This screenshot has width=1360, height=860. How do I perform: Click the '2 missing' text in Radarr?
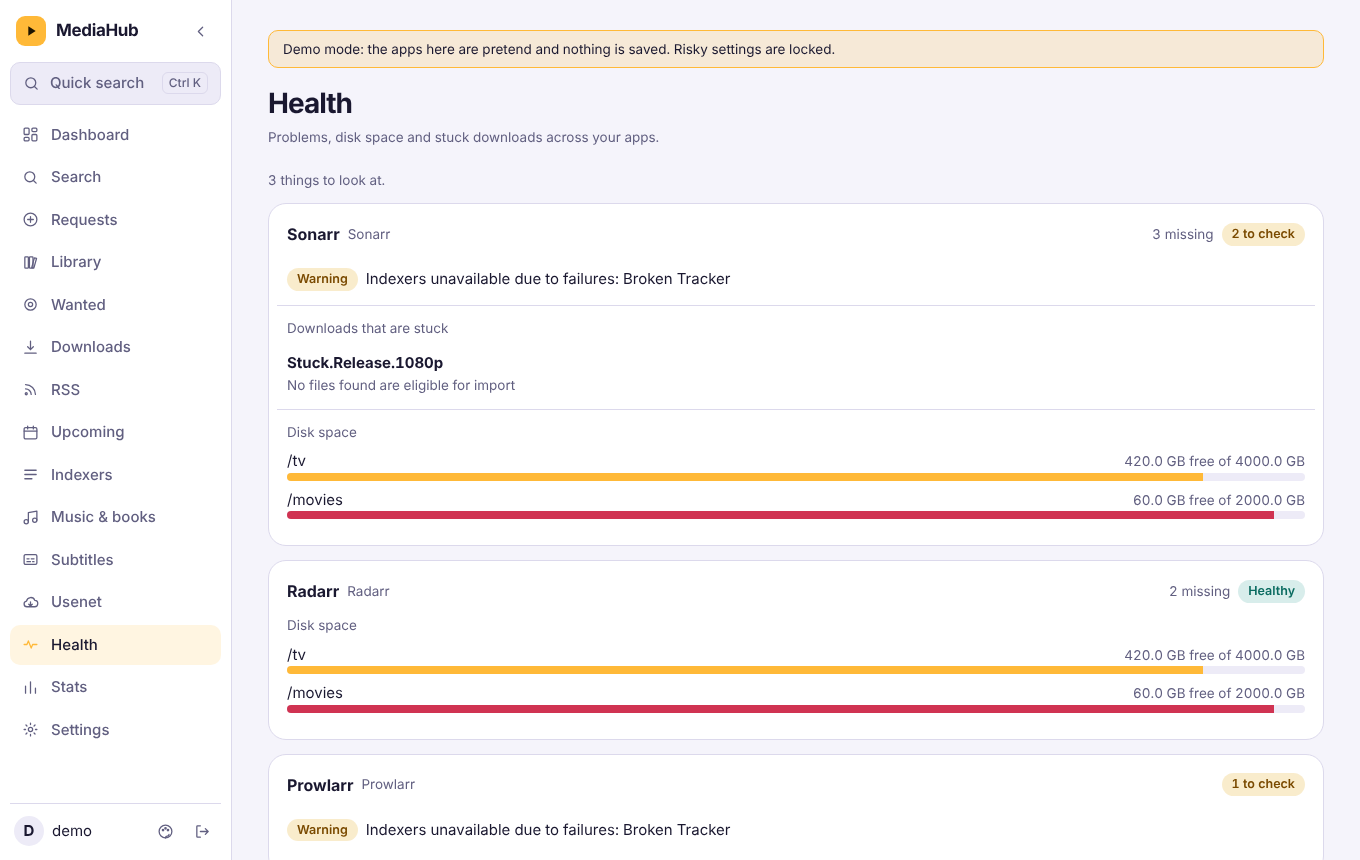[1199, 591]
